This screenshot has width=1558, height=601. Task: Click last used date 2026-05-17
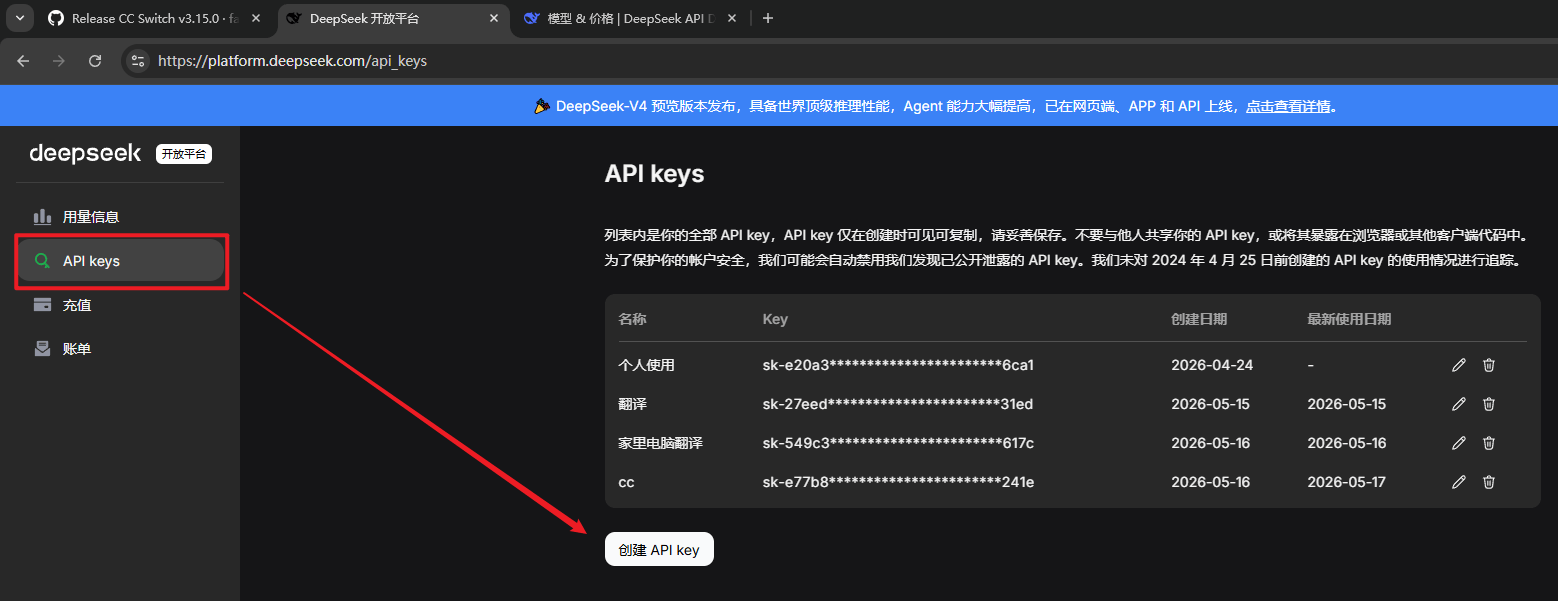point(1347,482)
